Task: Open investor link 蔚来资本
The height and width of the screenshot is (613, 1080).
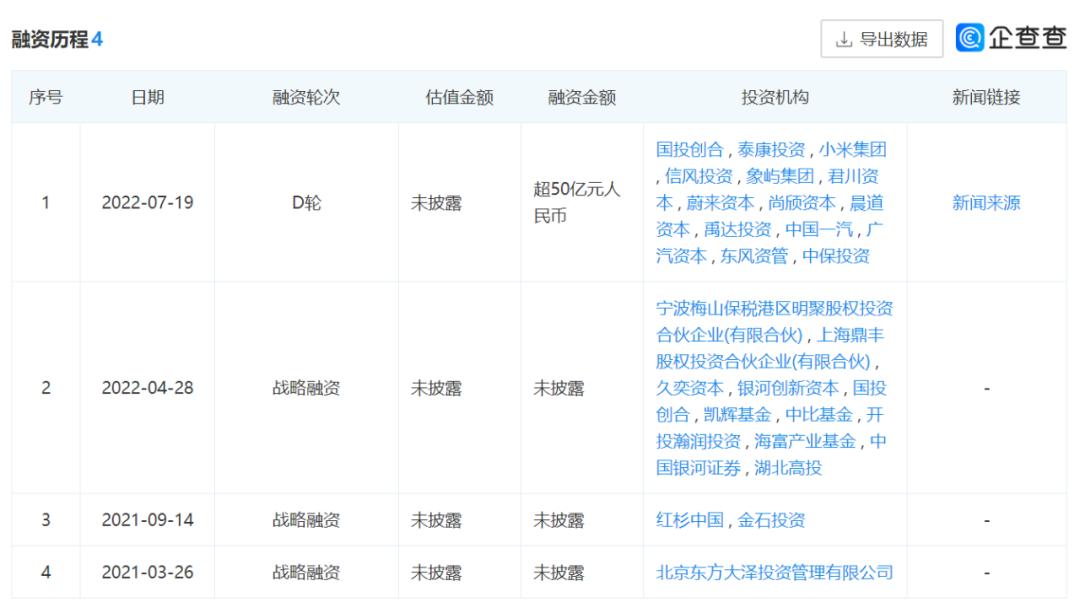Action: click(x=720, y=203)
